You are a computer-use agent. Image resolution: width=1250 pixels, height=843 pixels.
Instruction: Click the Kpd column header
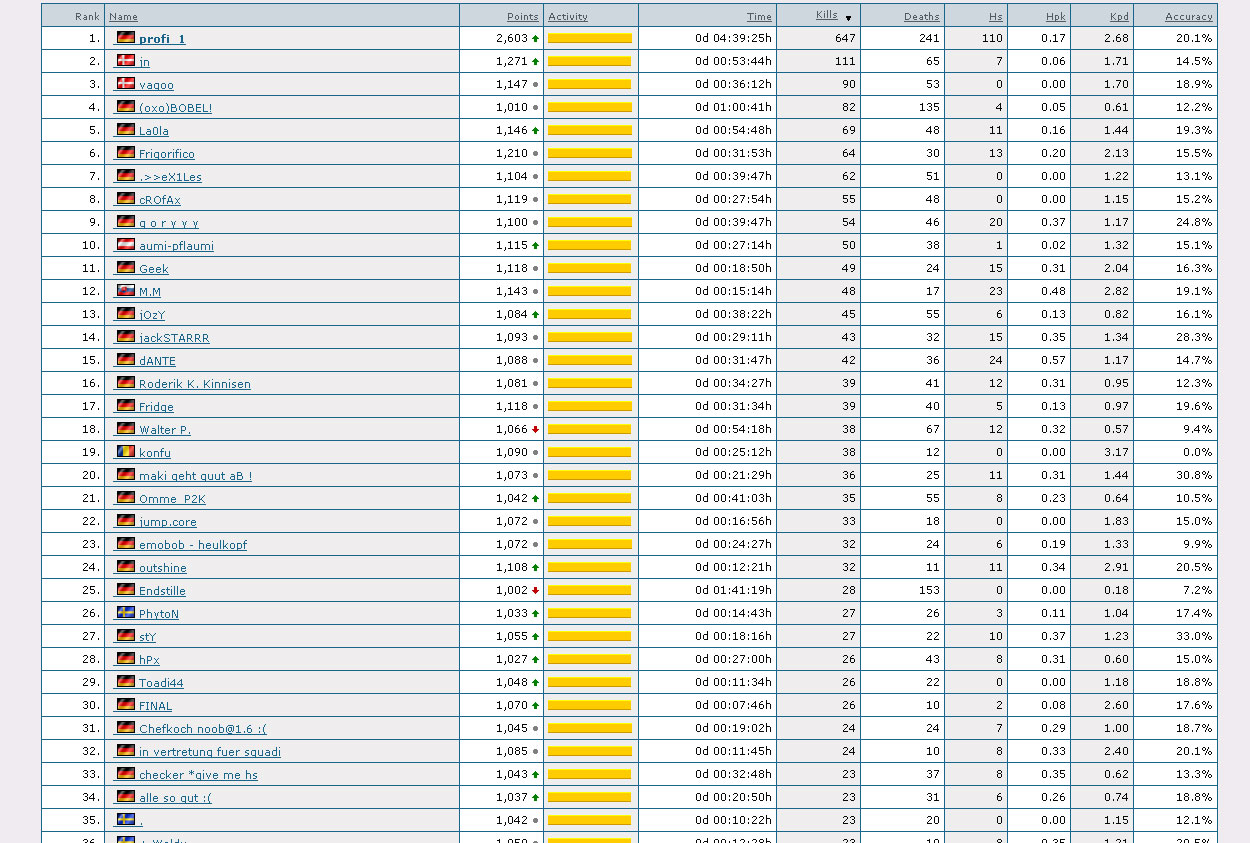click(1119, 16)
